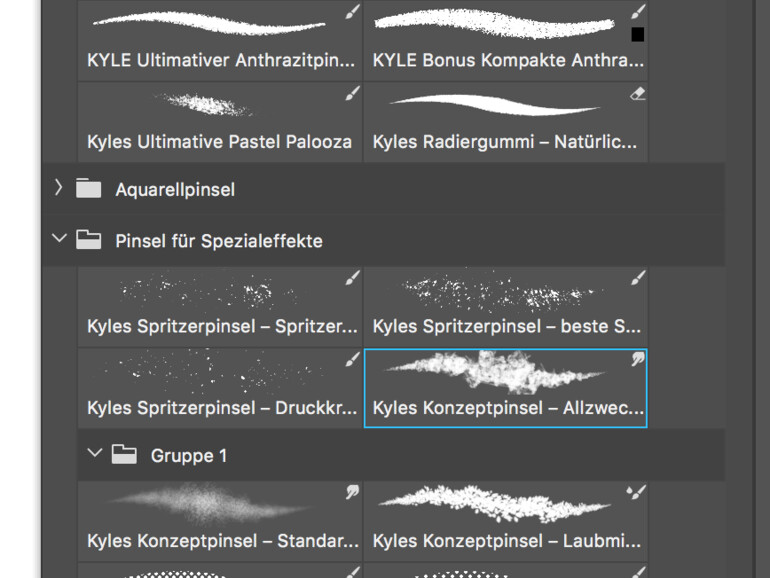This screenshot has width=770, height=578.
Task: Click smudge tool icon on Konzeptpinsel – Allzweck
Action: click(x=638, y=359)
